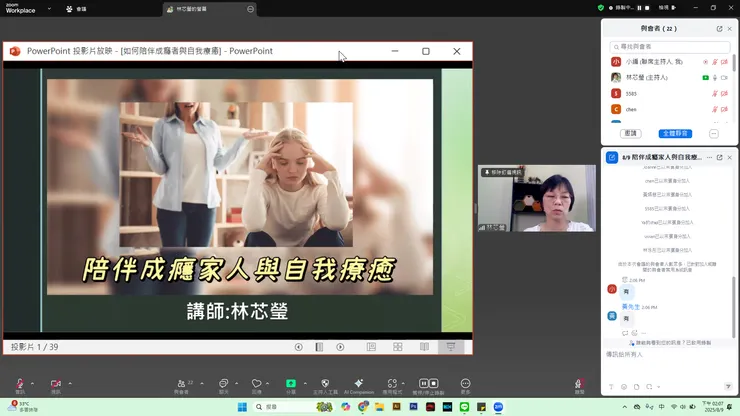Viewport: 740px width, 416px height.
Task: Open the Windows Start button
Action: 242,407
